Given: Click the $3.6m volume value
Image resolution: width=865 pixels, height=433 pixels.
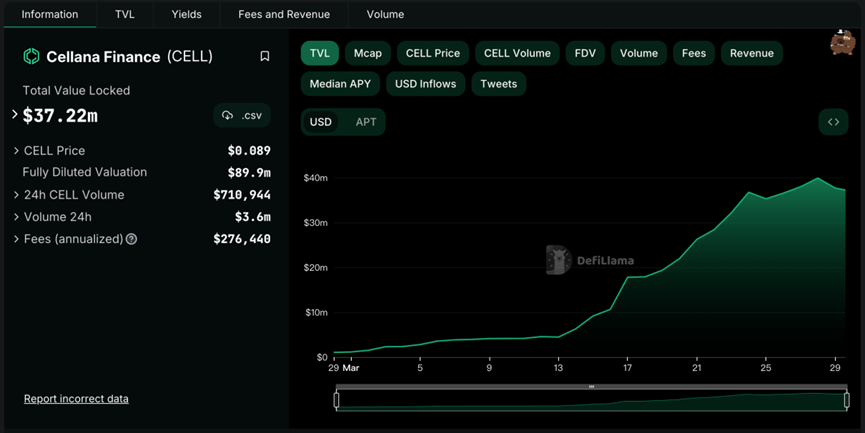Looking at the screenshot, I should [253, 217].
